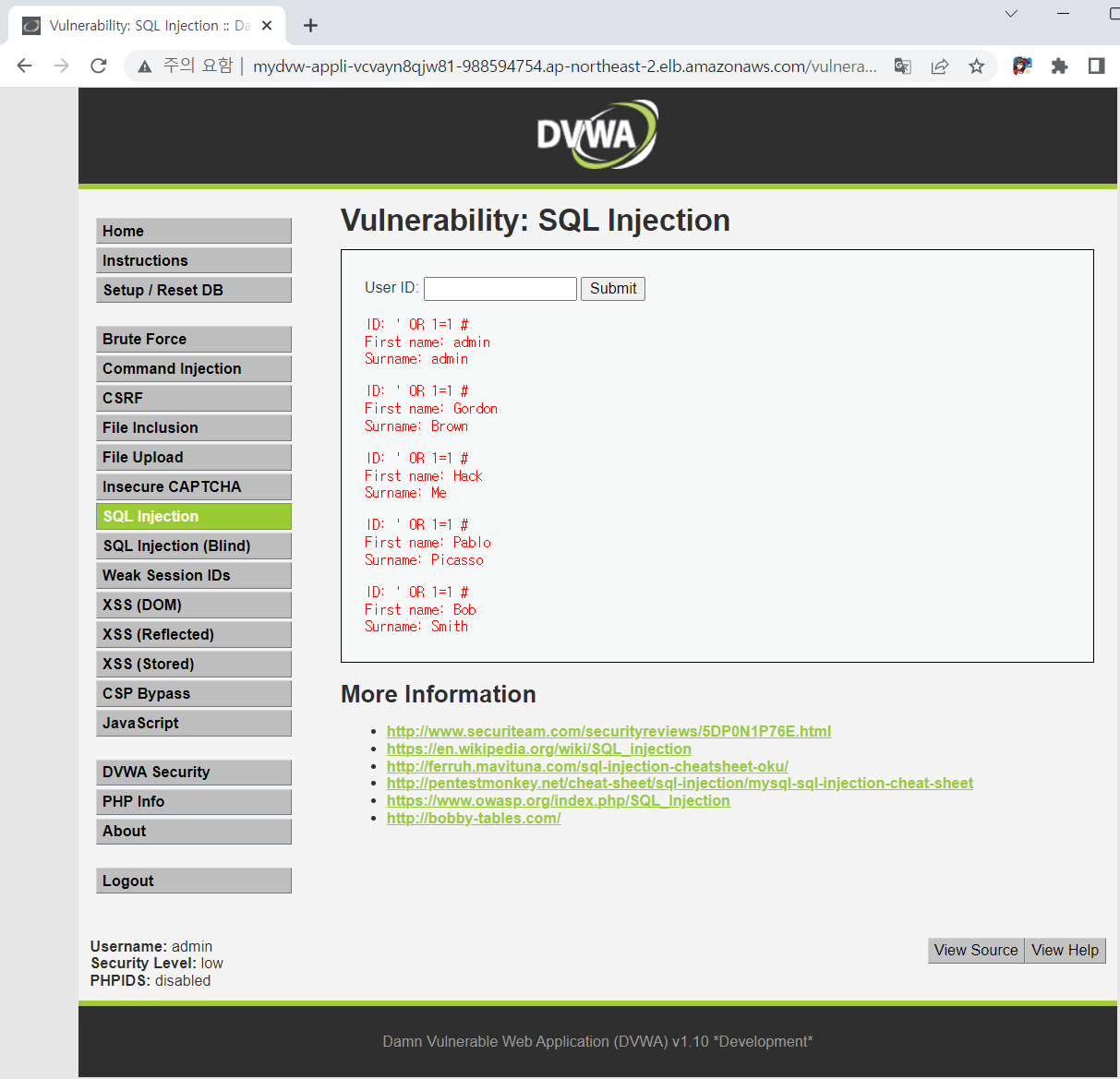Toggle the browser side panel icon
1120x1079 pixels.
pos(1096,66)
